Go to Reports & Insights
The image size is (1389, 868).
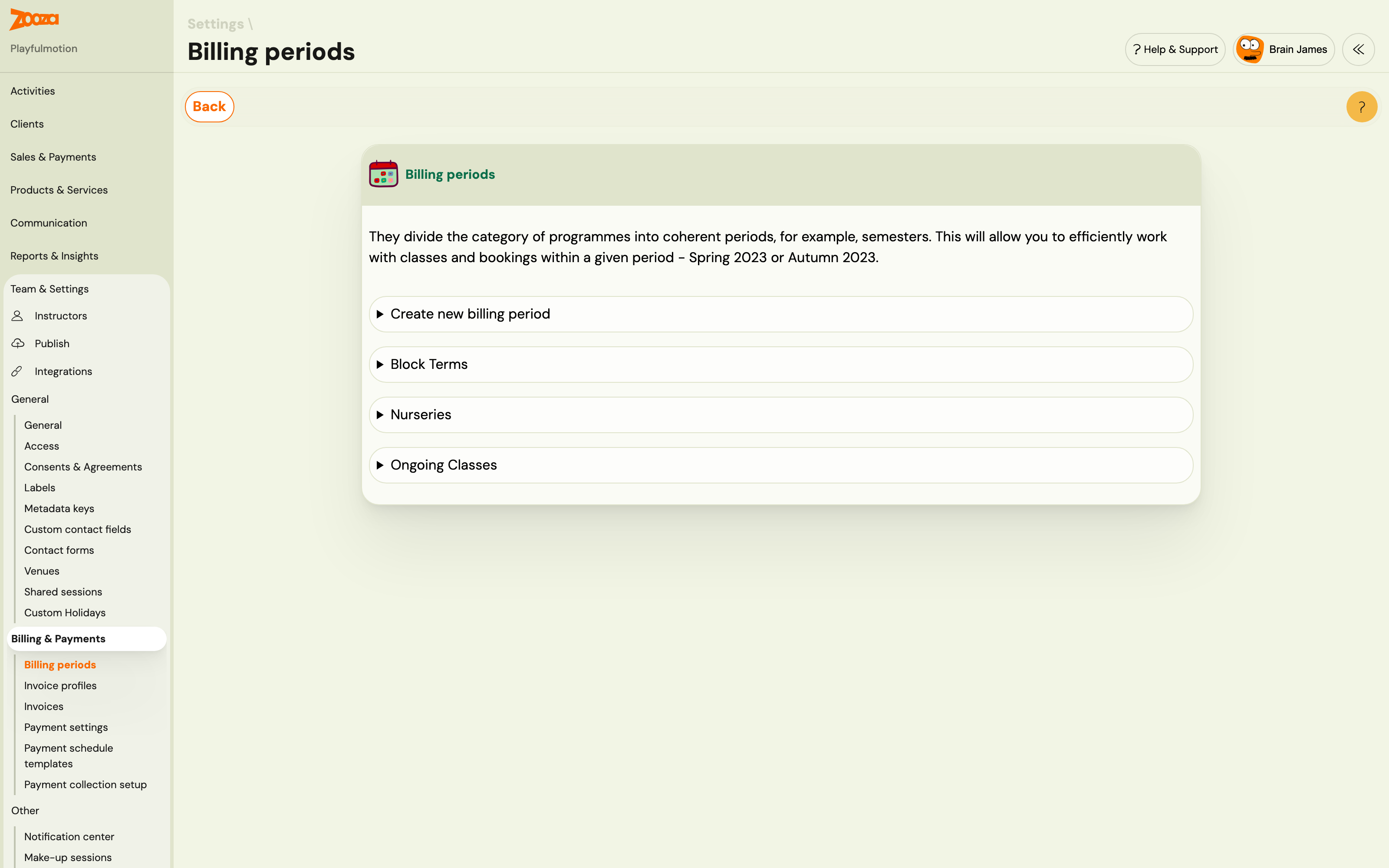click(x=55, y=256)
